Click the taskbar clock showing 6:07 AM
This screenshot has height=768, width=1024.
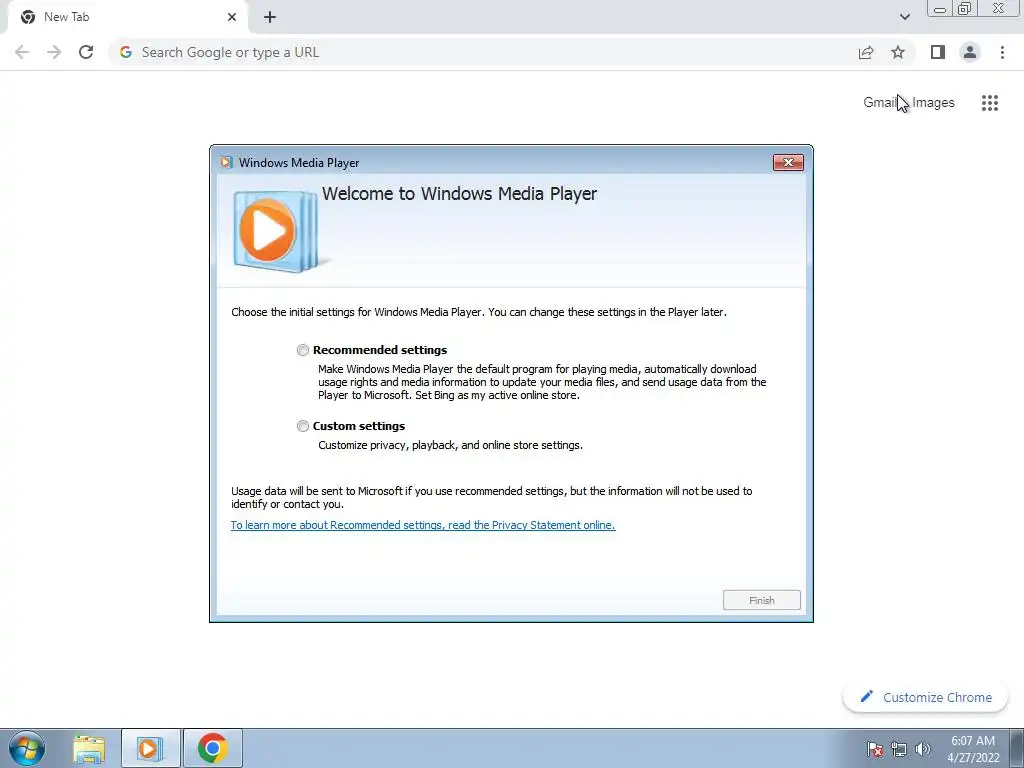(973, 749)
